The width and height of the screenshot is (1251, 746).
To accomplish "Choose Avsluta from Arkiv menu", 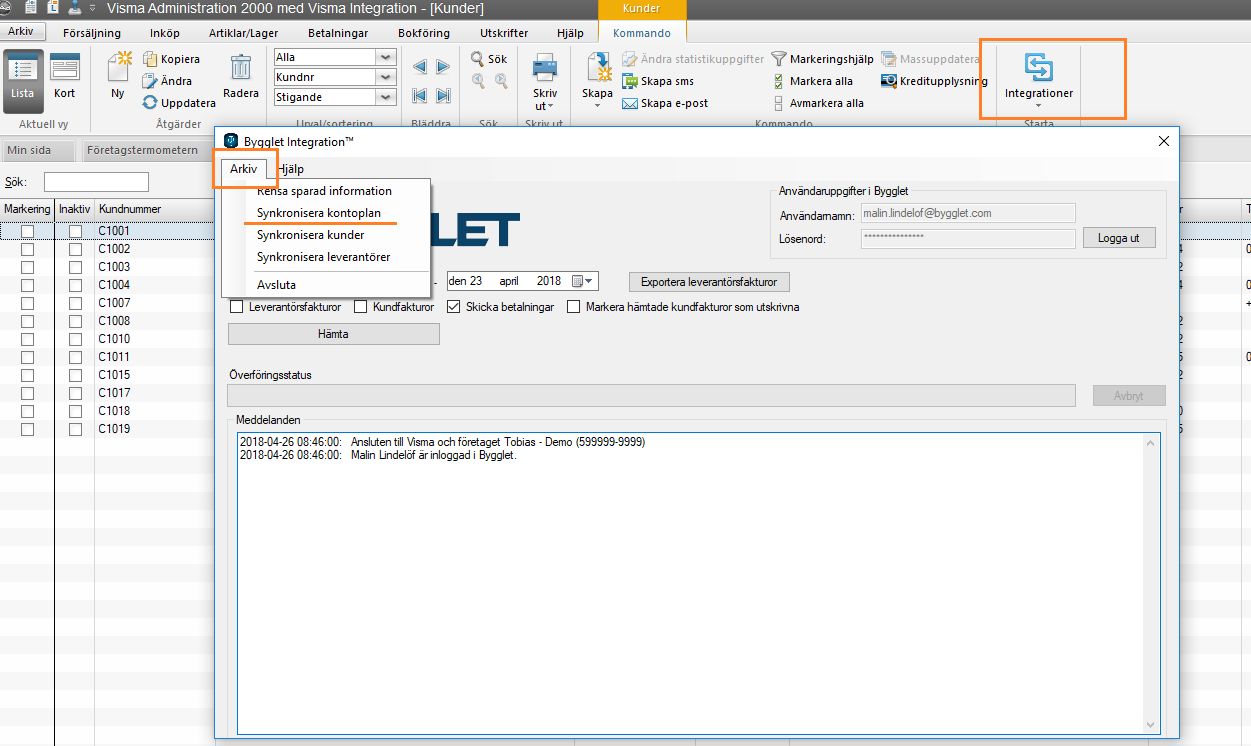I will pos(276,285).
